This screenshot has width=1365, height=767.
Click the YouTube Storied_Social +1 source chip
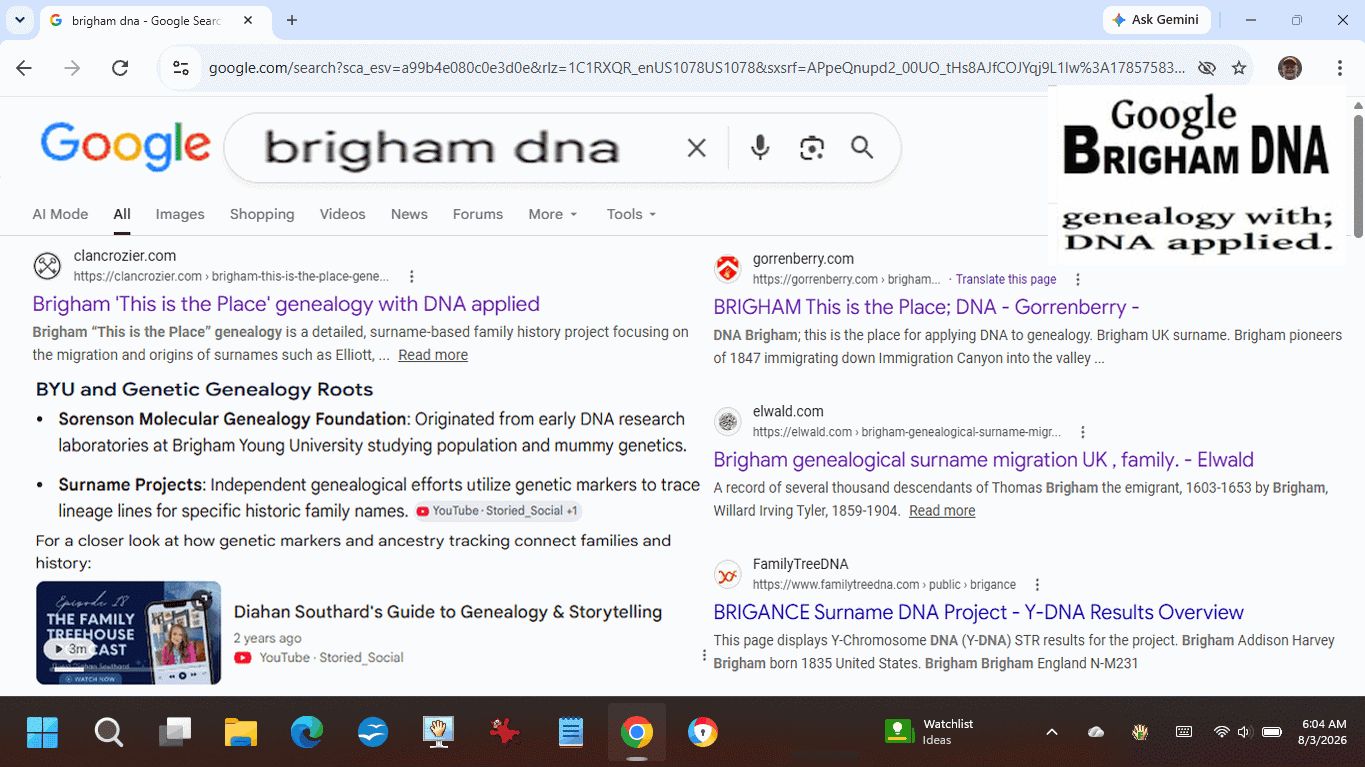(497, 511)
